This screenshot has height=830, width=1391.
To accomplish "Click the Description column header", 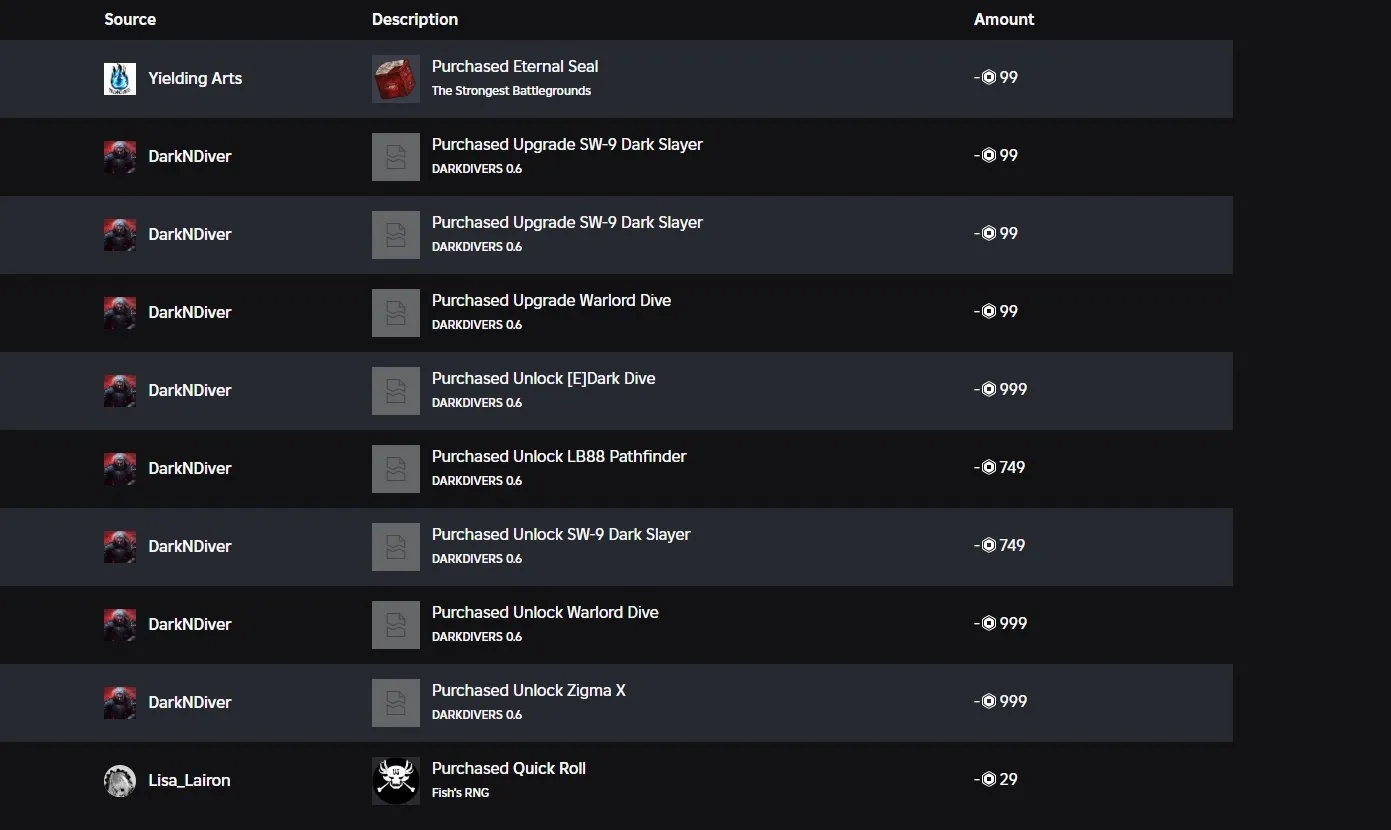I will tap(414, 19).
